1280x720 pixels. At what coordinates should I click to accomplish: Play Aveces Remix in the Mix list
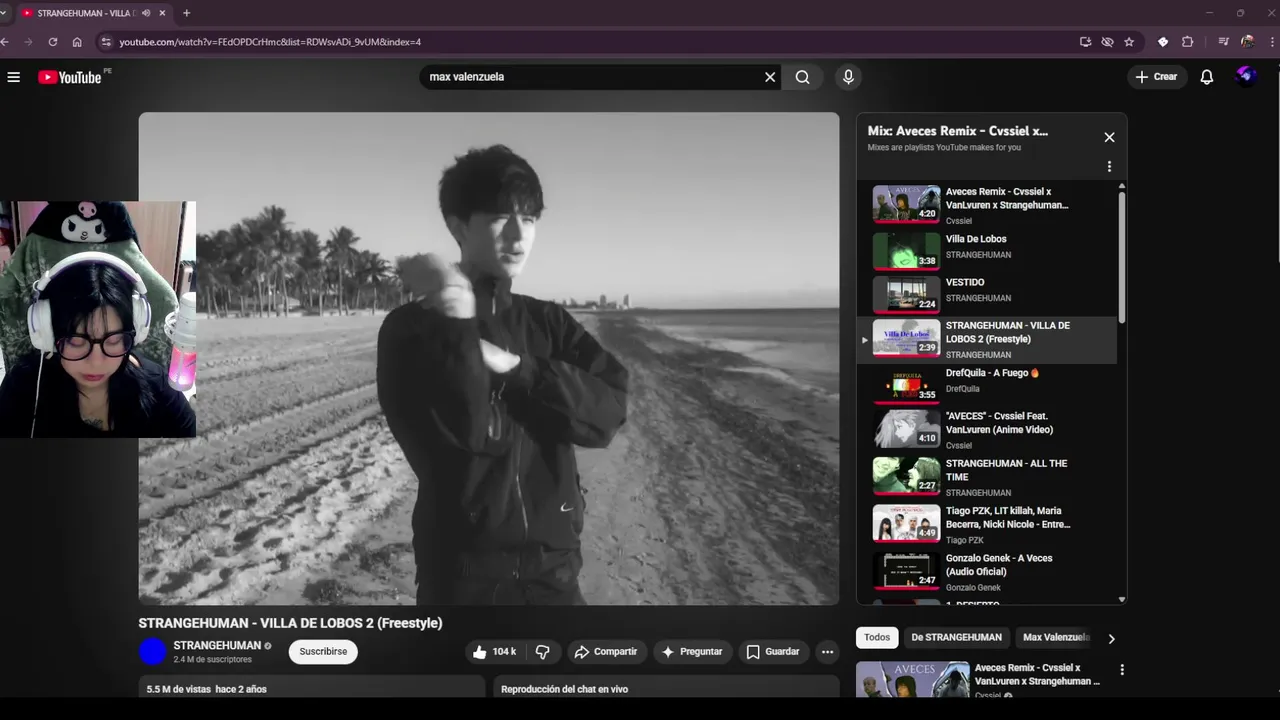point(987,204)
